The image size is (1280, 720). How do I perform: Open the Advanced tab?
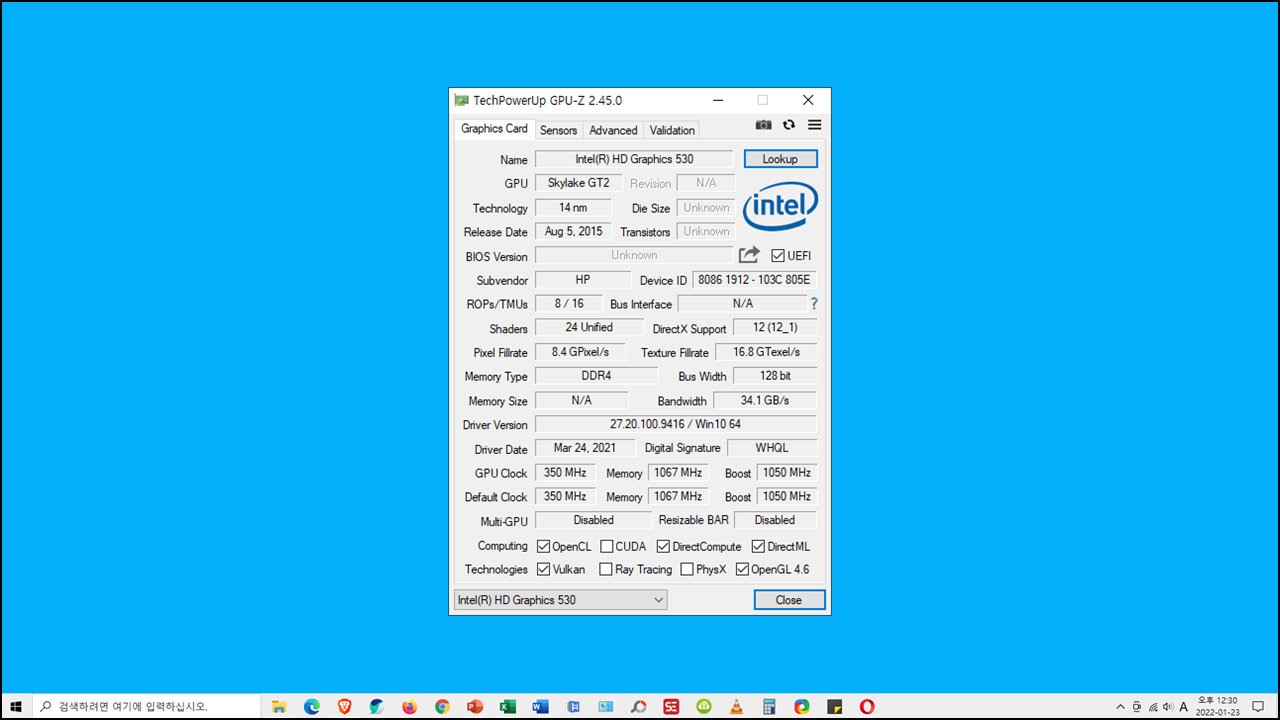pyautogui.click(x=613, y=130)
